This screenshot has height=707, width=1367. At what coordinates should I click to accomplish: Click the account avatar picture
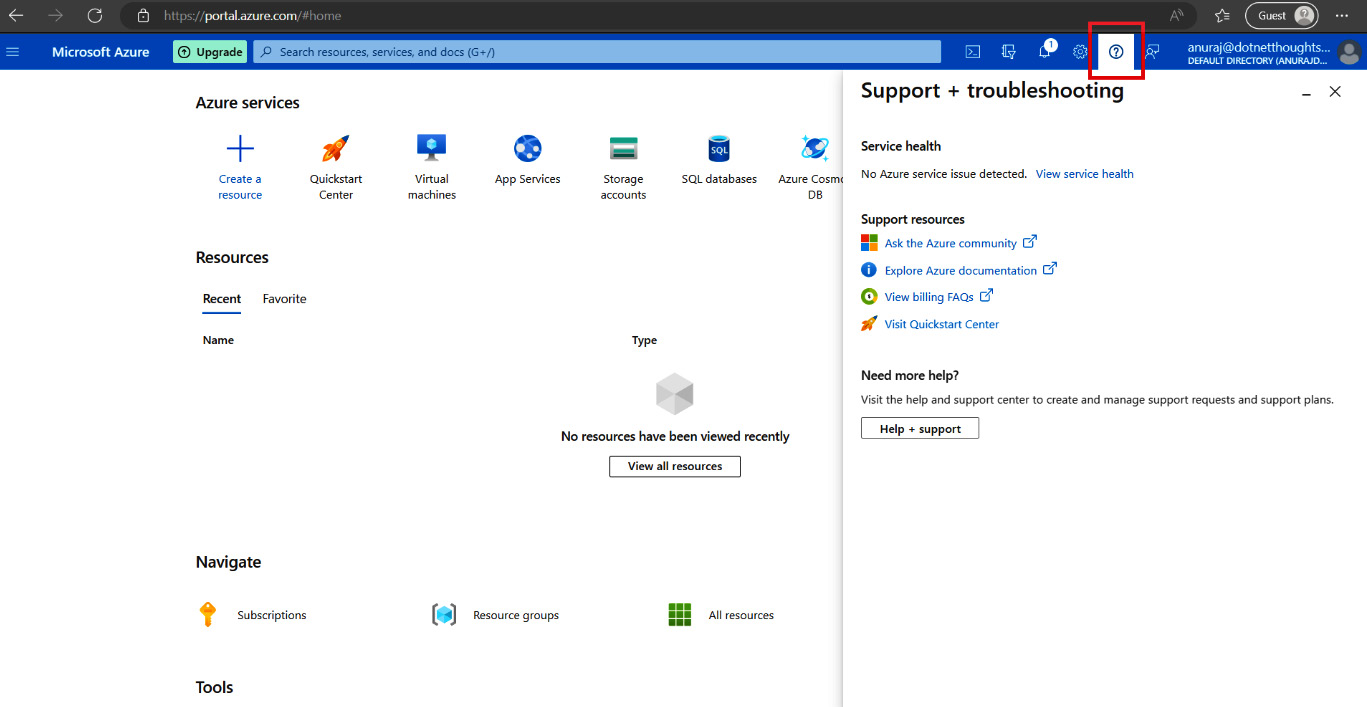click(1349, 52)
